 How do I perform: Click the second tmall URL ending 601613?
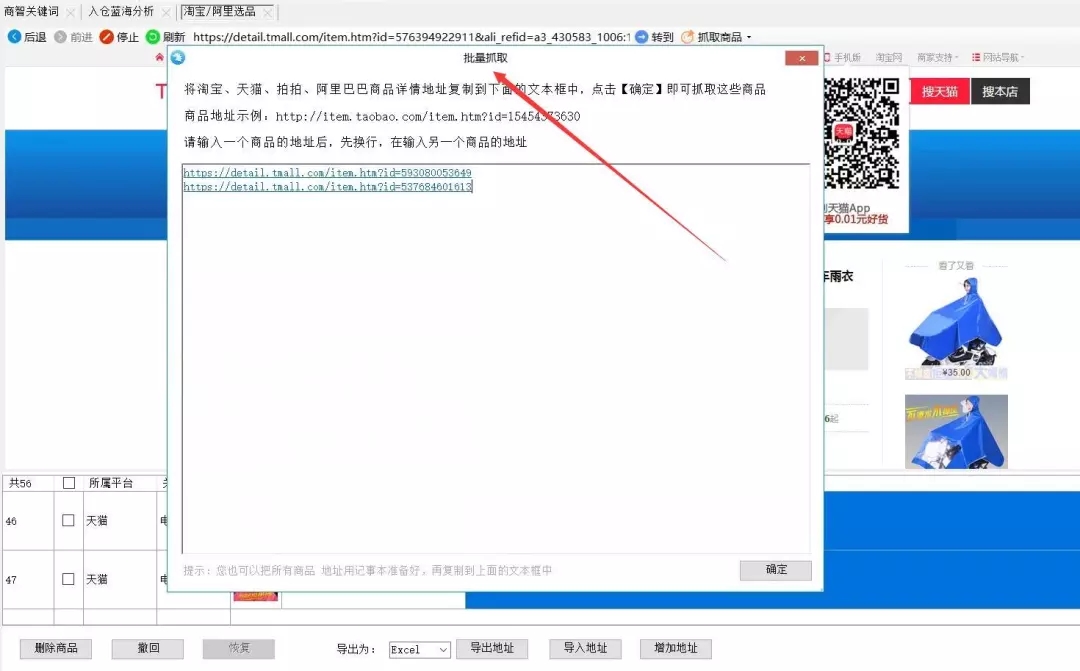tap(327, 187)
